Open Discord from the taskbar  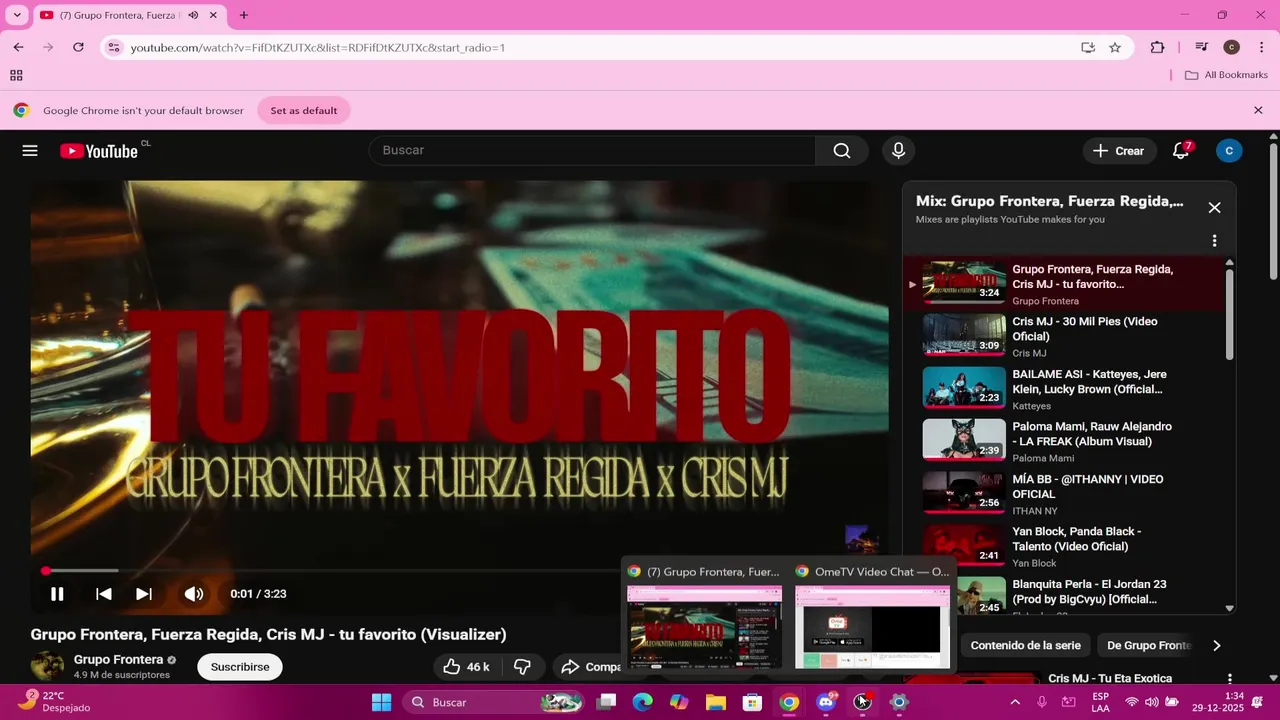point(826,702)
